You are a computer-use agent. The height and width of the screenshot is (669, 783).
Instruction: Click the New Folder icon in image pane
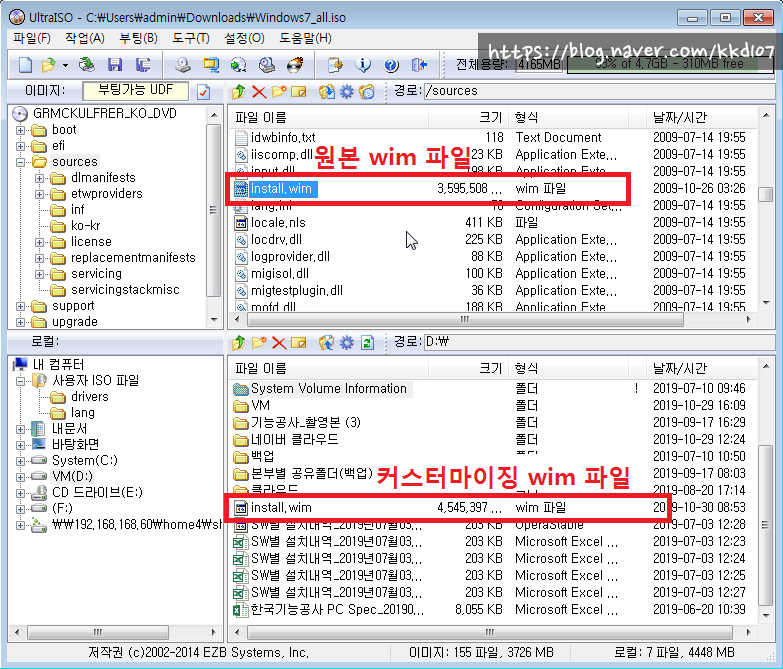[279, 91]
